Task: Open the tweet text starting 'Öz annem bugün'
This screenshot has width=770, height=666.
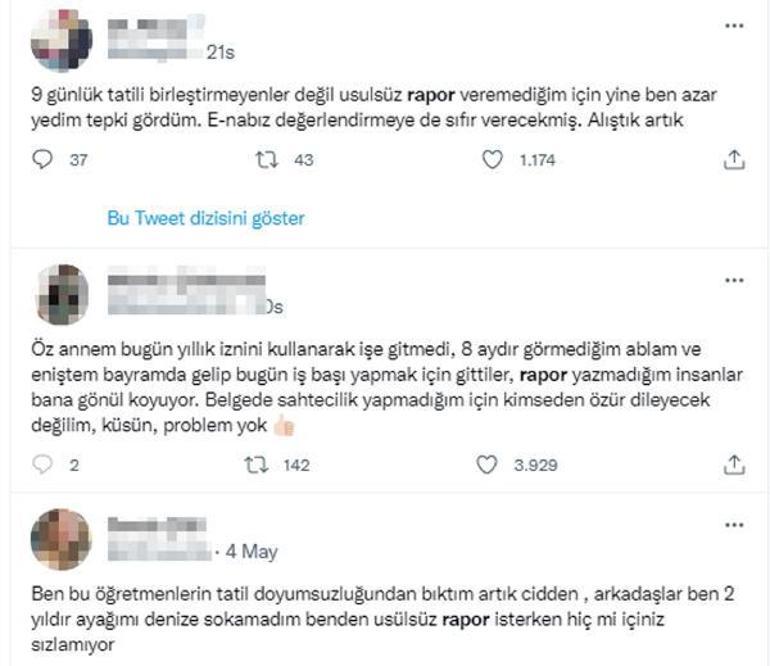Action: coord(387,387)
